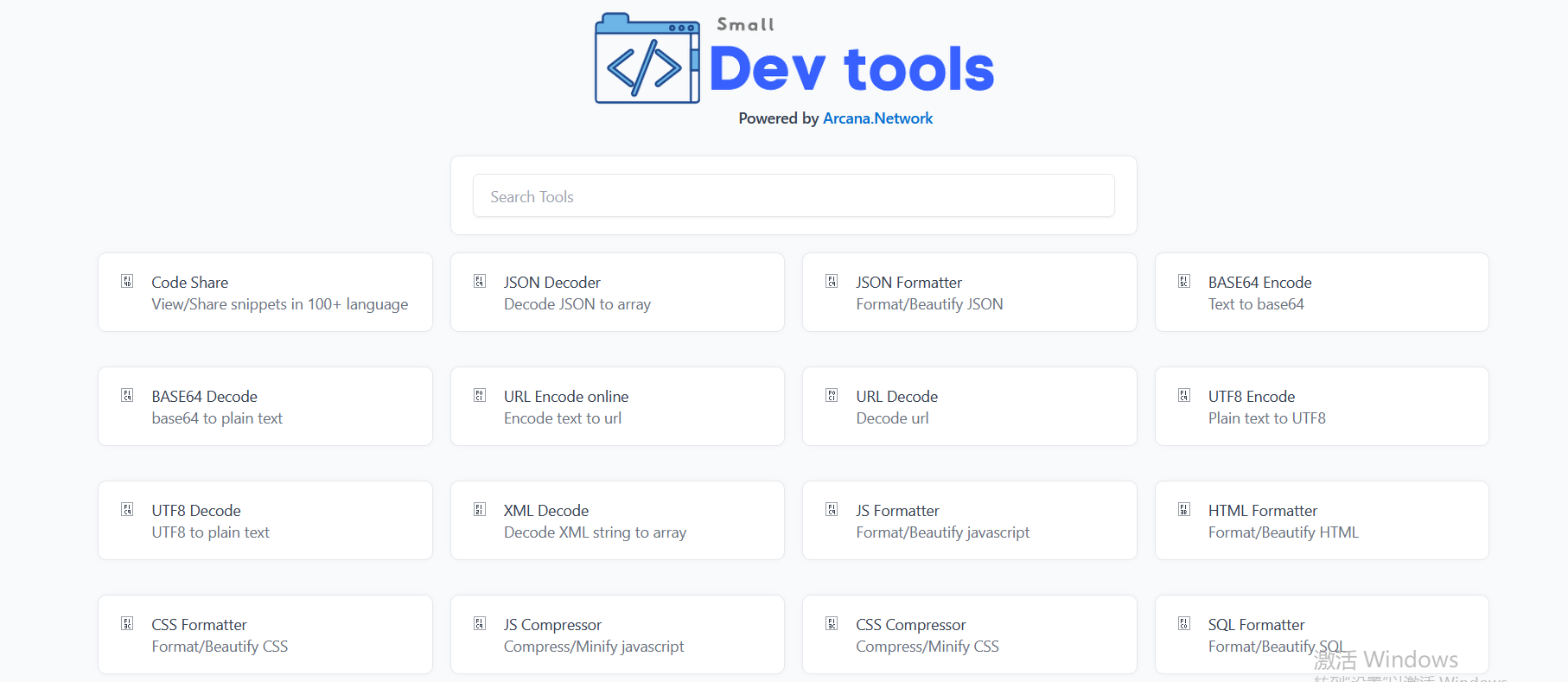Image resolution: width=1568 pixels, height=682 pixels.
Task: Open the UTF8 Decode tool title
Action: click(x=196, y=511)
